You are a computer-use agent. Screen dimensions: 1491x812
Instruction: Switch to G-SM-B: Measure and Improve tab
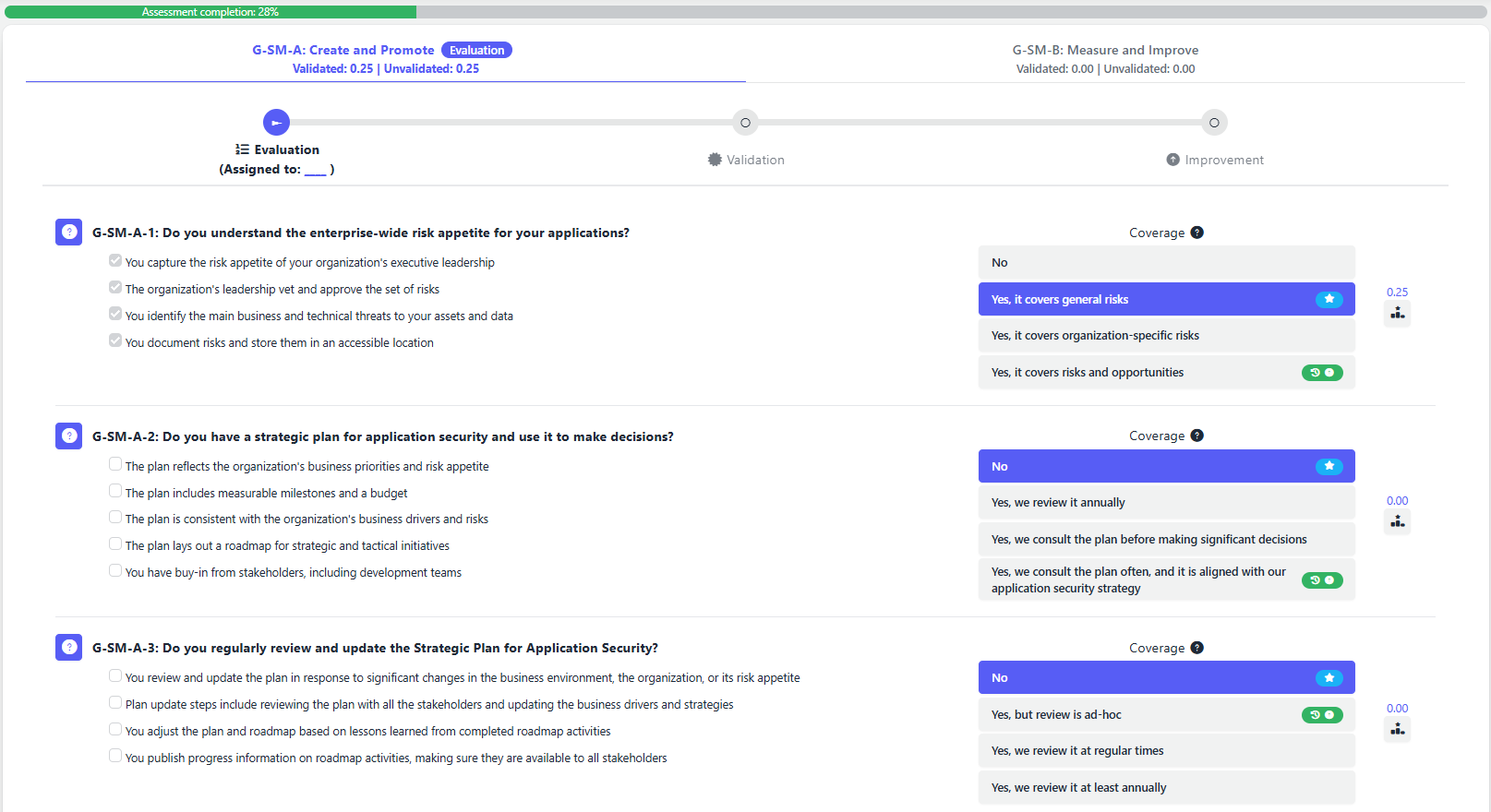(1105, 51)
